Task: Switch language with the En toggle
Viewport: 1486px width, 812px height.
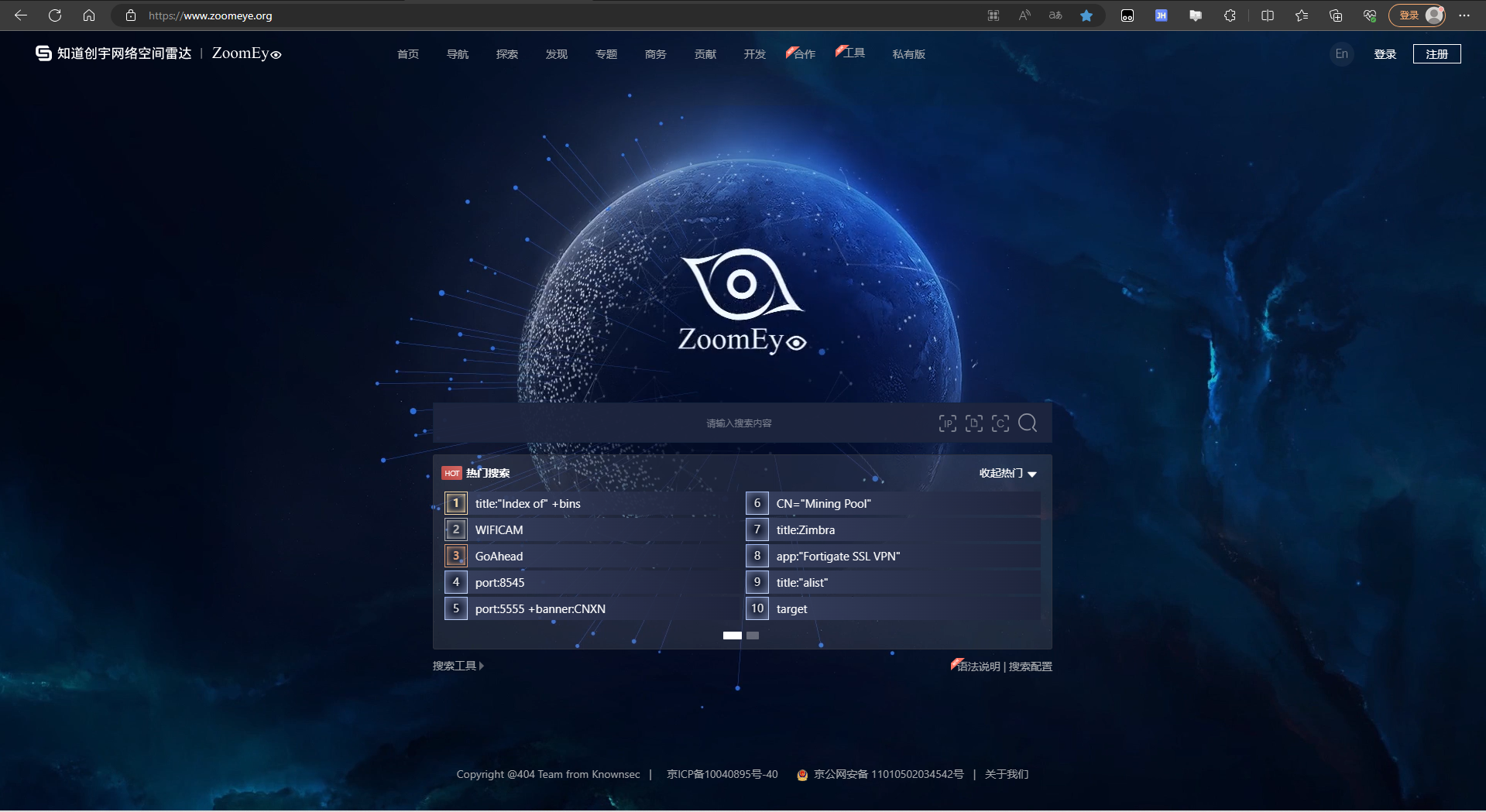Action: [x=1341, y=54]
